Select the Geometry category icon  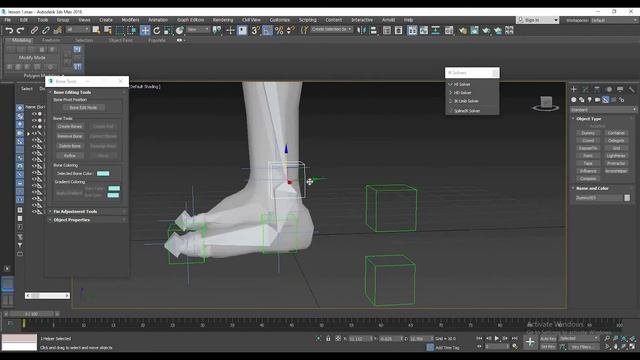point(574,100)
